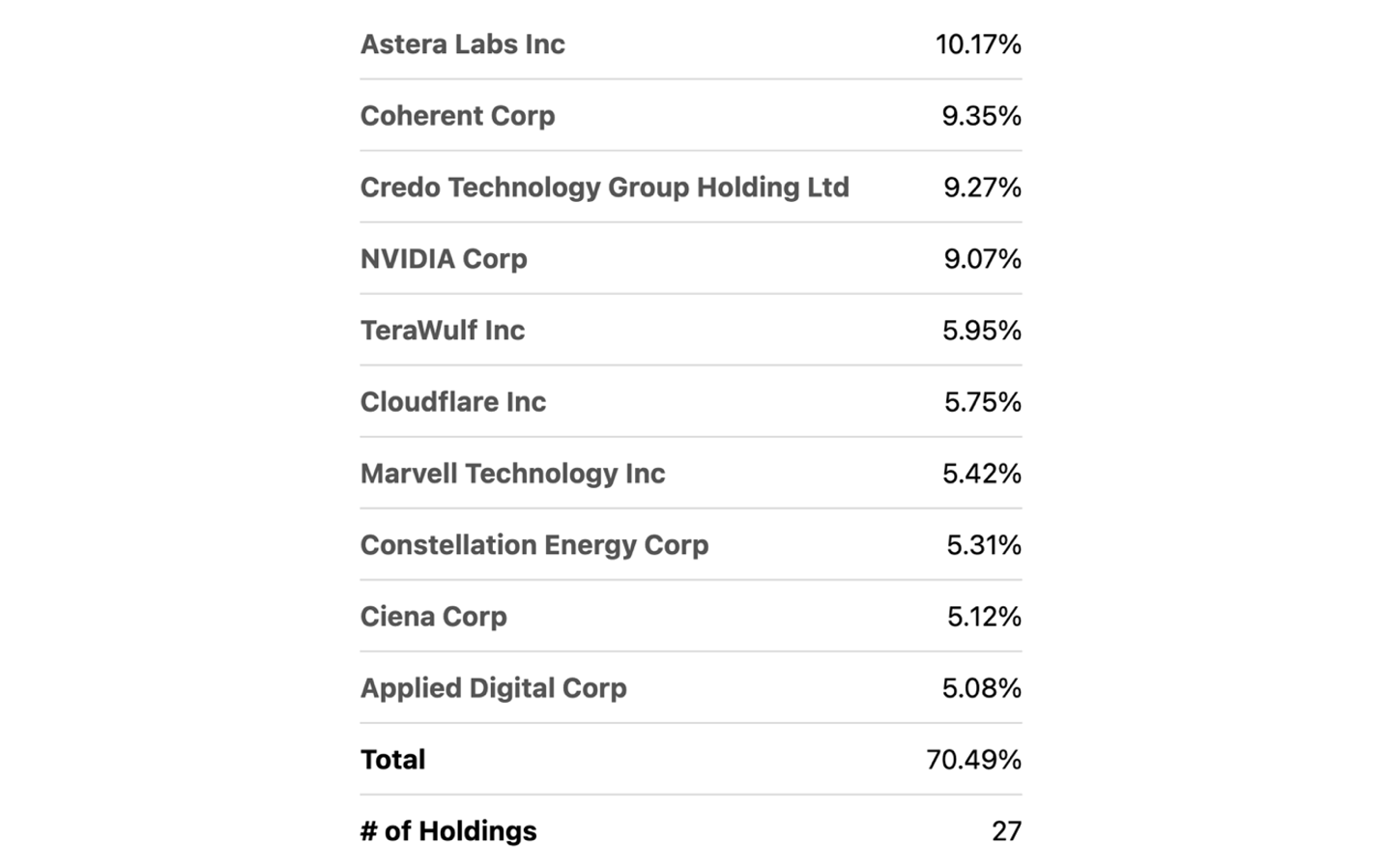This screenshot has width=1384, height=868.
Task: Click the NVIDIA Corp holding name
Action: (444, 259)
